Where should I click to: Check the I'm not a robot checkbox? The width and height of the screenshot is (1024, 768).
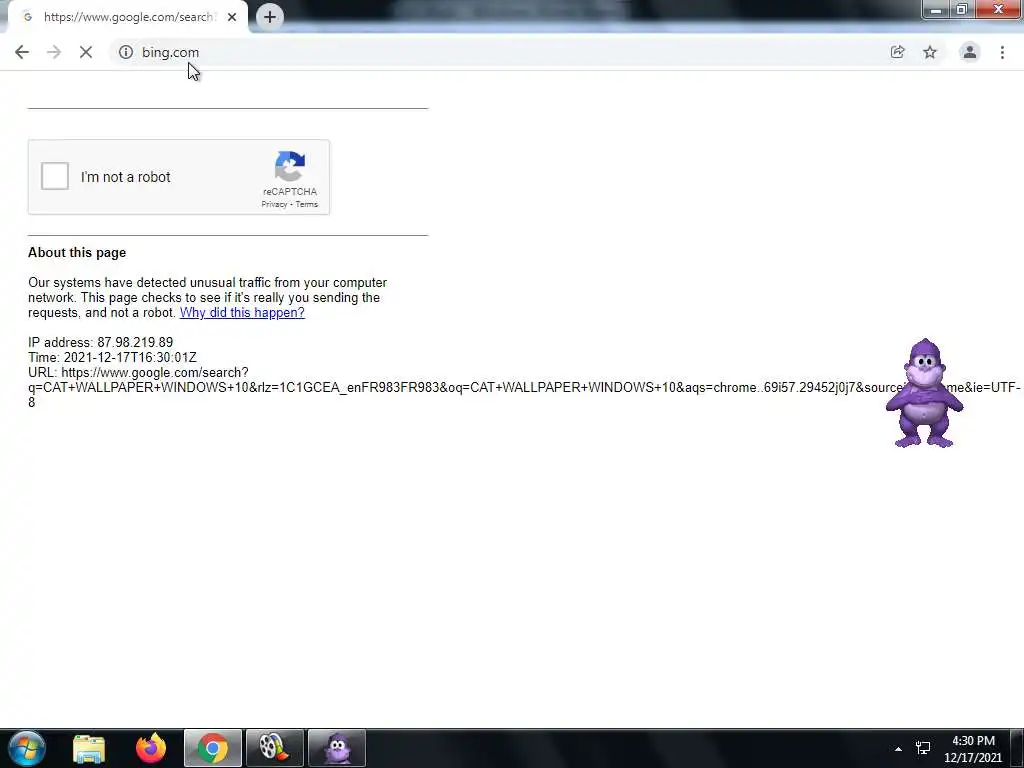[55, 176]
